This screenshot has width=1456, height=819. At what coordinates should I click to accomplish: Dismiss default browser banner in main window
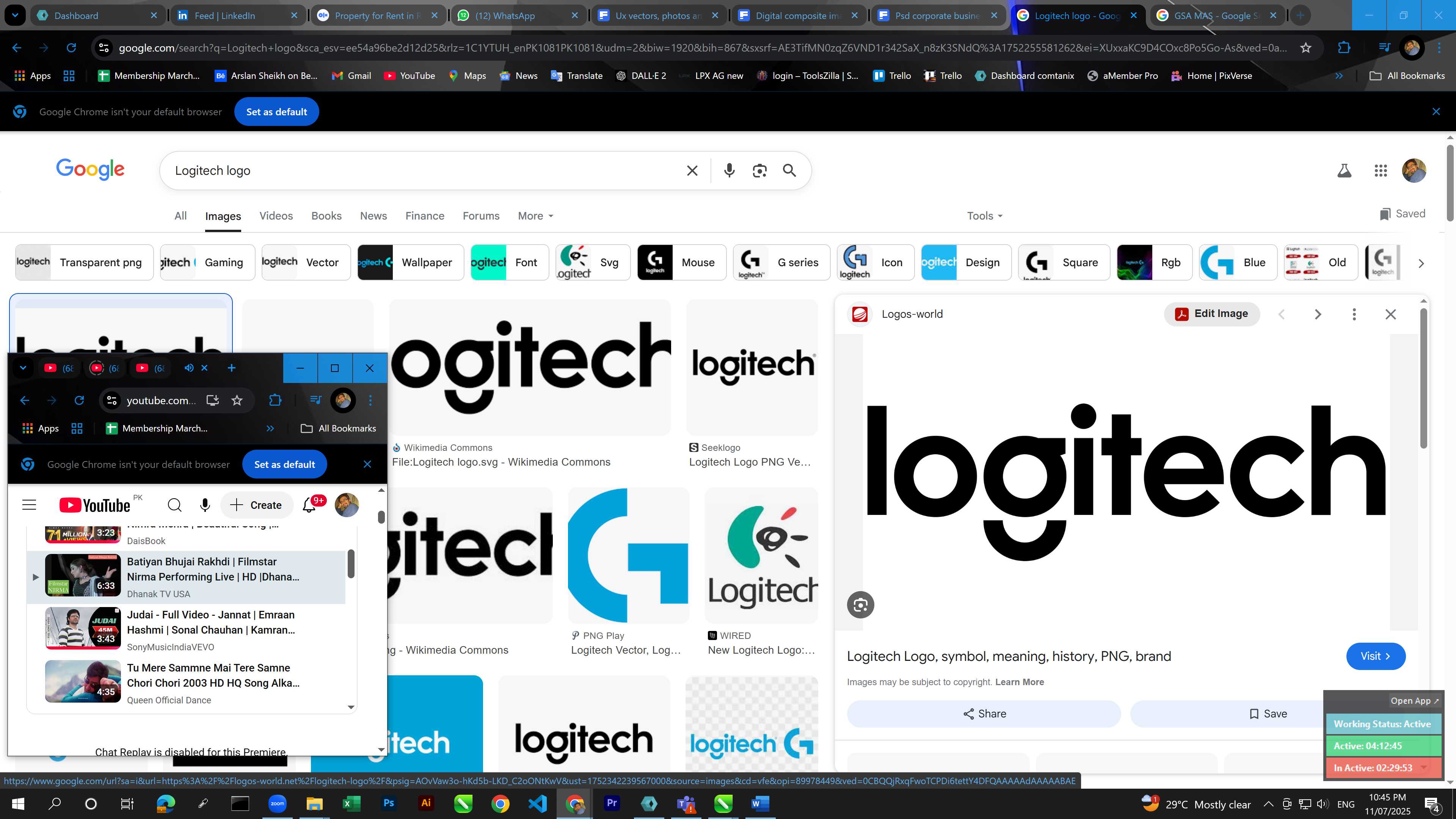pyautogui.click(x=1436, y=112)
